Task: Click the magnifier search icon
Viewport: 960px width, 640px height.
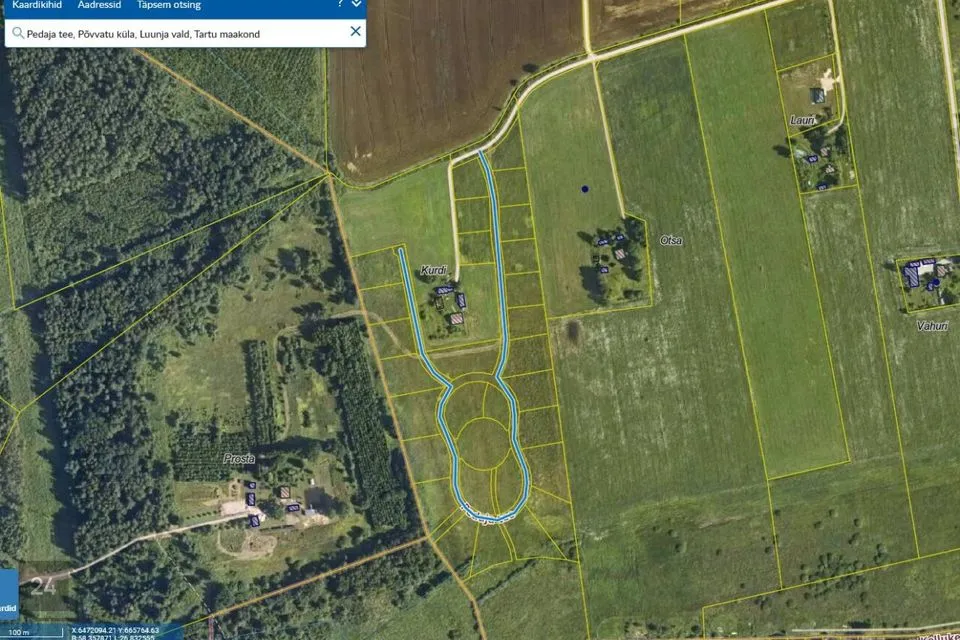Action: tap(18, 33)
